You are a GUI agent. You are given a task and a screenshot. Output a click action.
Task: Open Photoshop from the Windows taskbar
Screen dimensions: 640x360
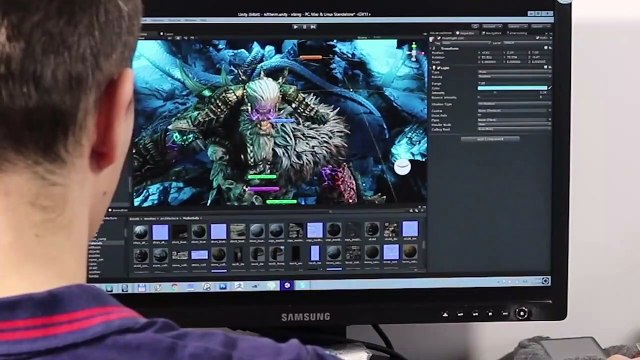coord(222,286)
